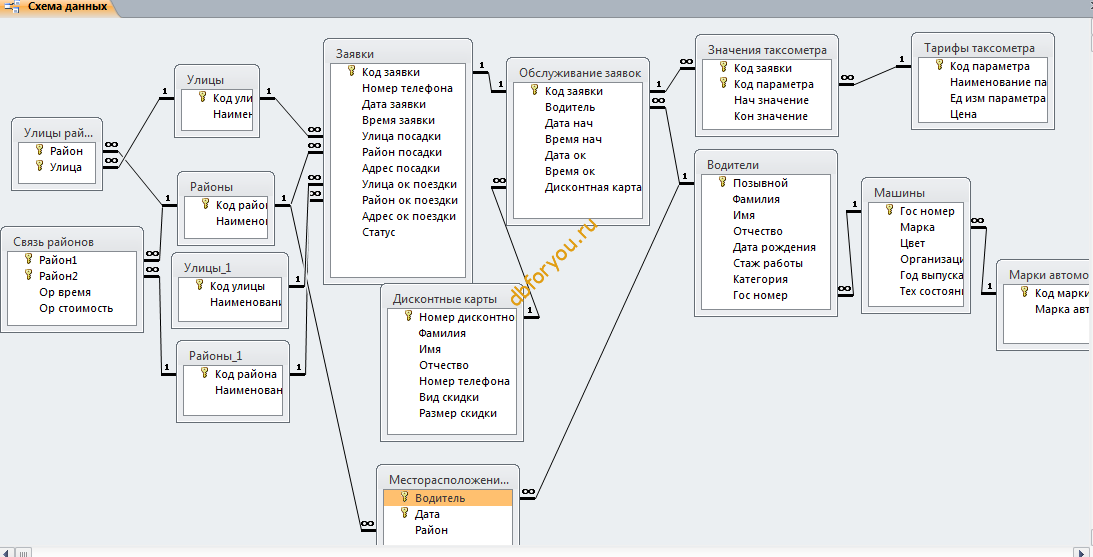Click key icon of Код заявки in Заявки

[x=352, y=71]
